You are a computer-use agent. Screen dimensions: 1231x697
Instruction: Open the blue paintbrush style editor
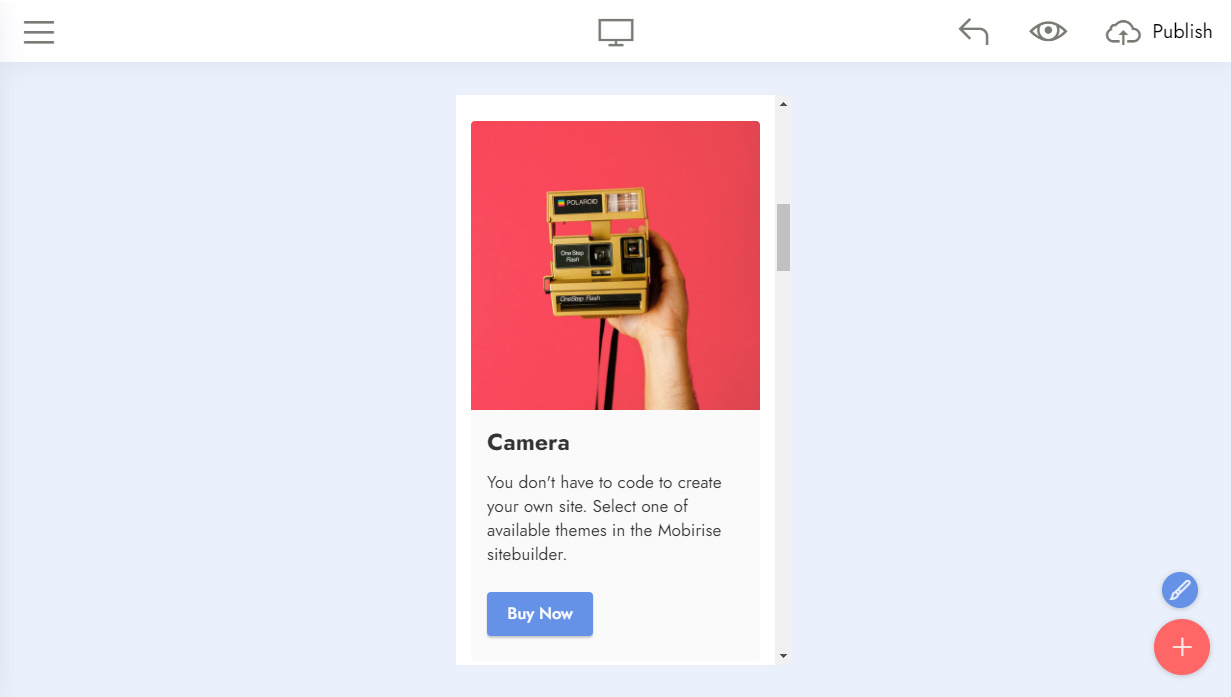click(1180, 589)
